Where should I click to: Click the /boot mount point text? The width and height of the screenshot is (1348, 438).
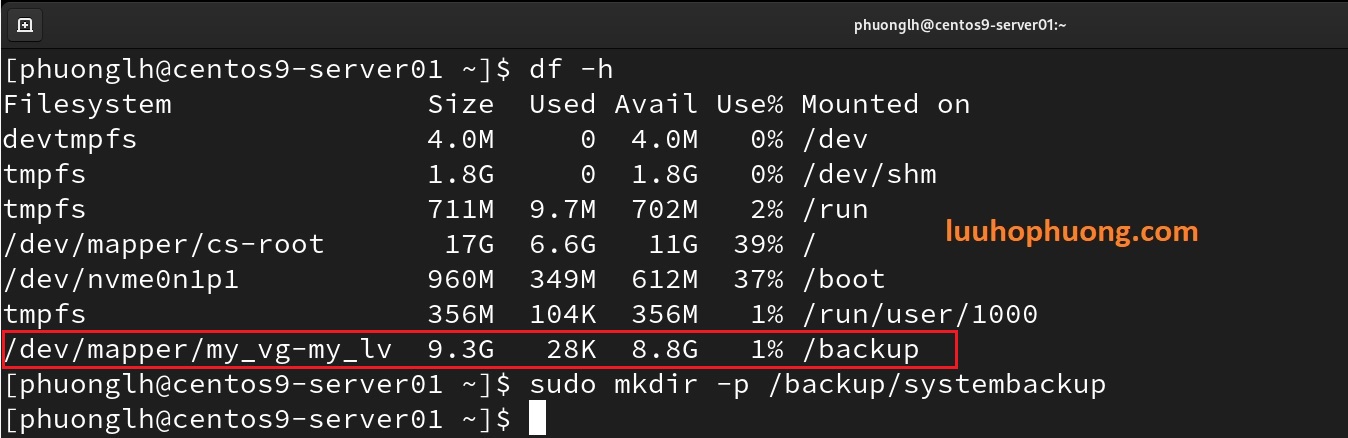[x=843, y=280]
